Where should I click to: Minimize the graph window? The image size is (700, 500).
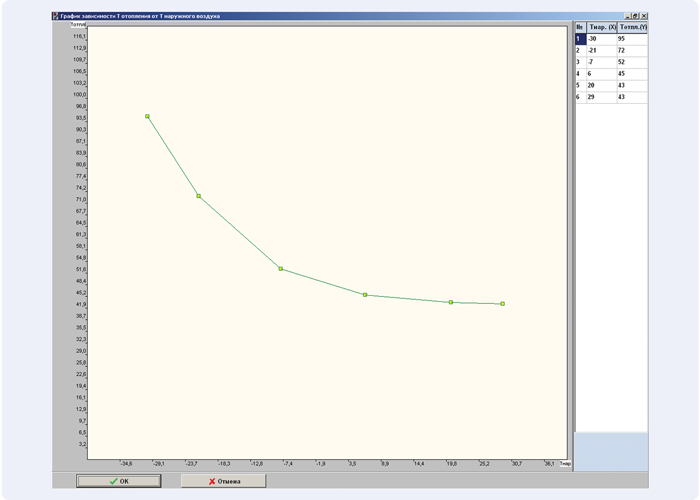tap(627, 16)
